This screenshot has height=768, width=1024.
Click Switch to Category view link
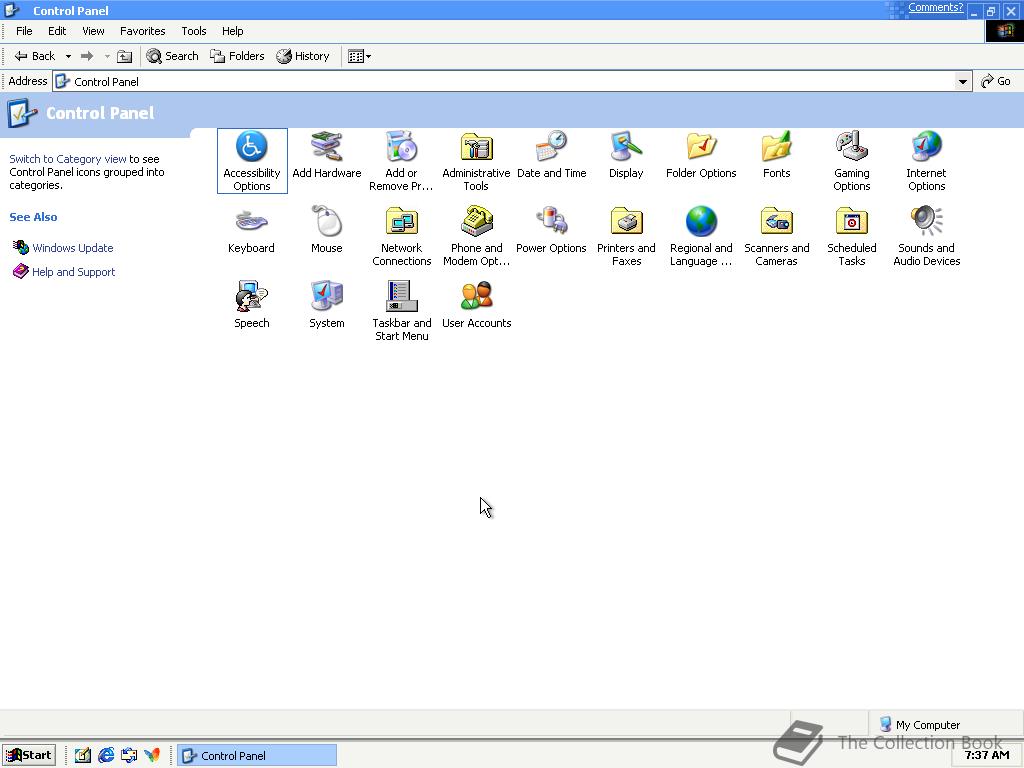pos(68,159)
